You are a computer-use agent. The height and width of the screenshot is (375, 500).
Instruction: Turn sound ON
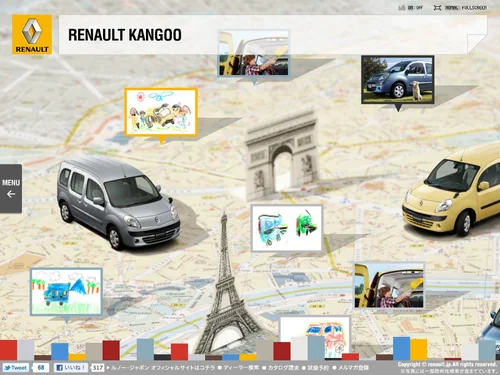click(x=410, y=8)
